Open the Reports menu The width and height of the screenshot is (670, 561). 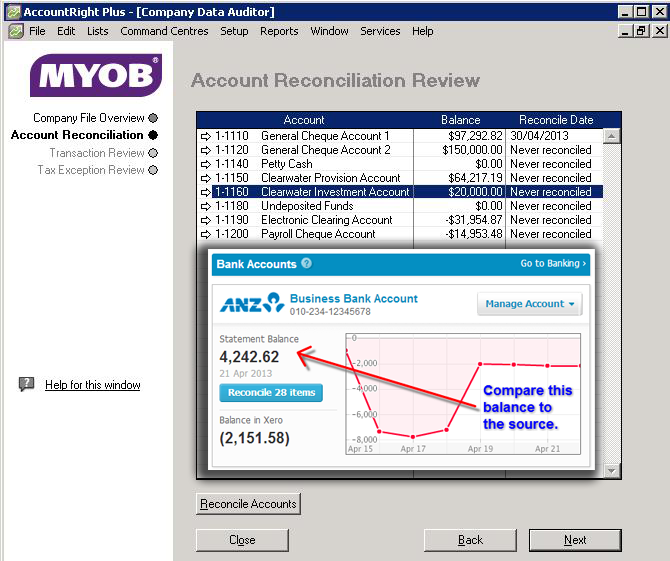pyautogui.click(x=279, y=31)
